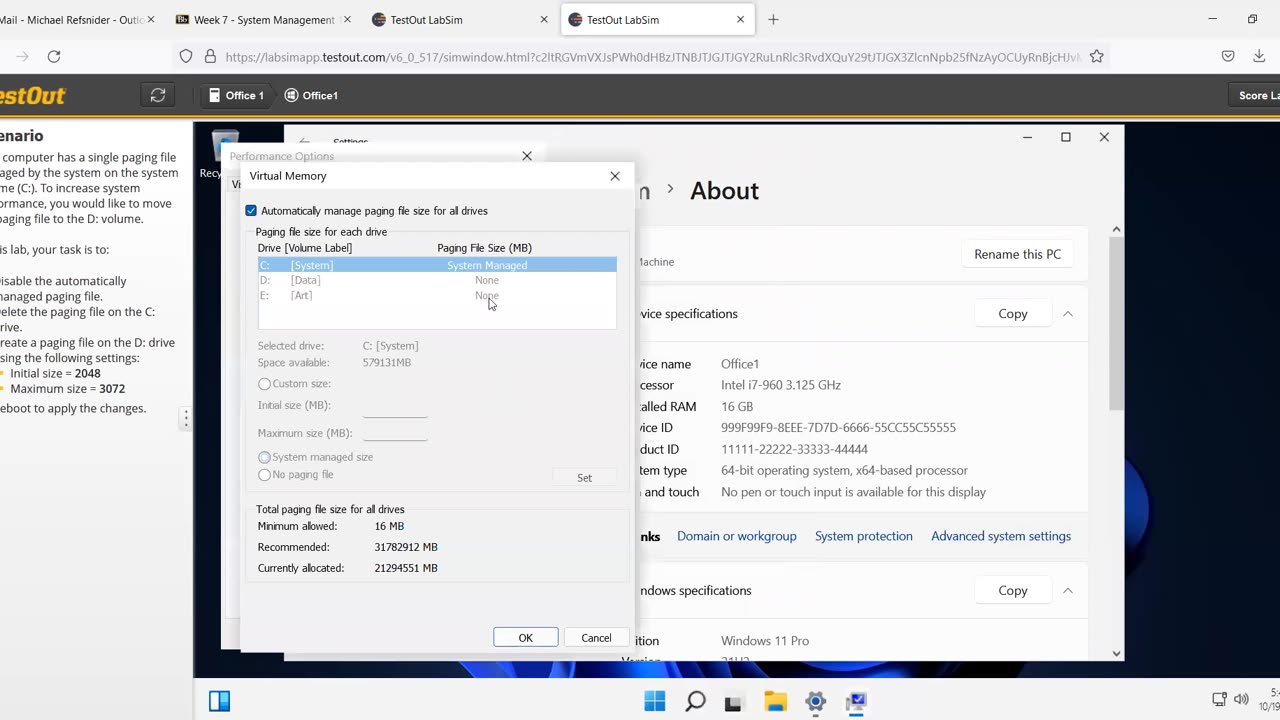The image size is (1280, 720).
Task: Switch to the Office1 computer tab
Action: click(x=311, y=95)
